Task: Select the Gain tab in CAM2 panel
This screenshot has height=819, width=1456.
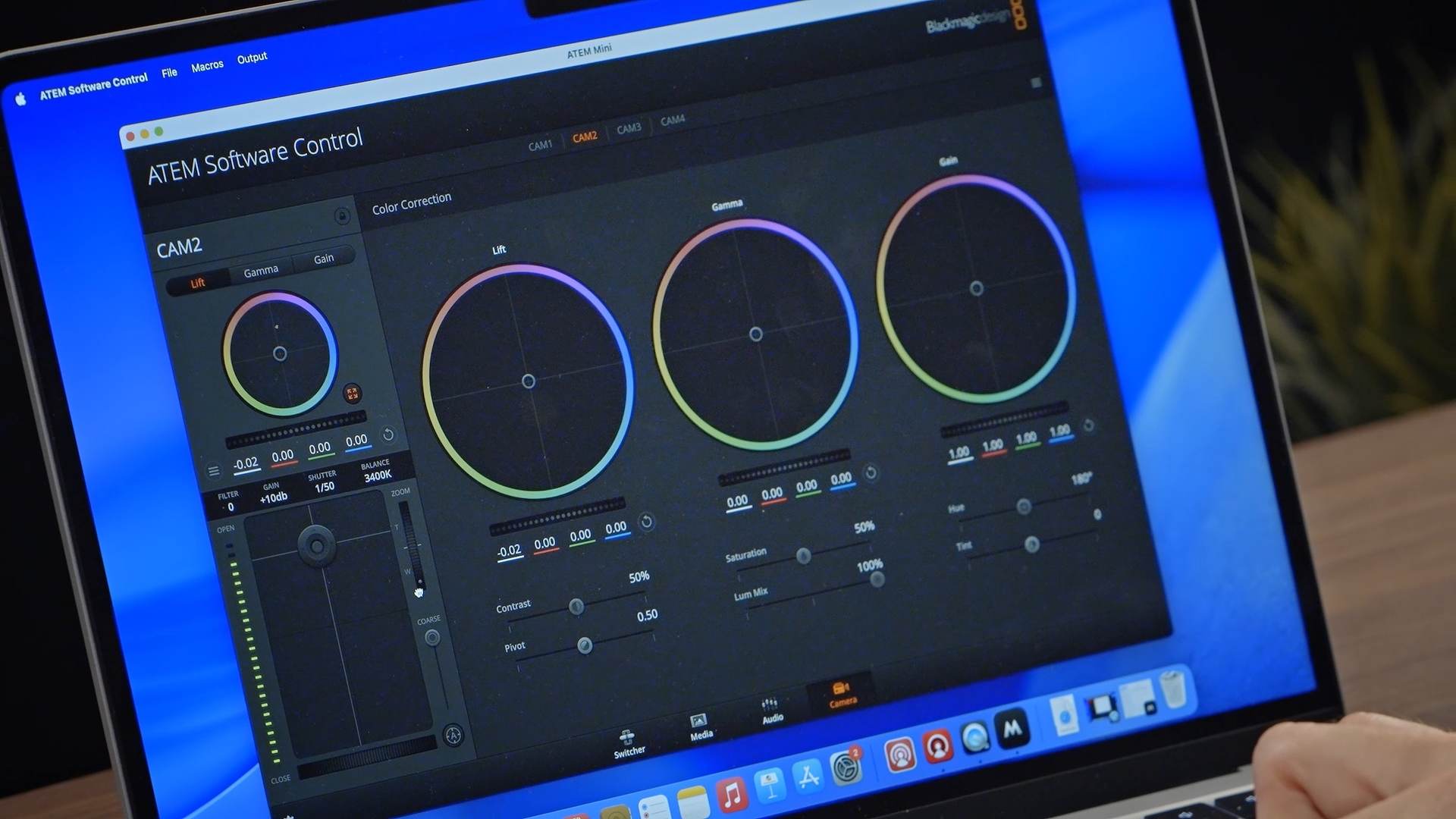Action: (x=324, y=259)
